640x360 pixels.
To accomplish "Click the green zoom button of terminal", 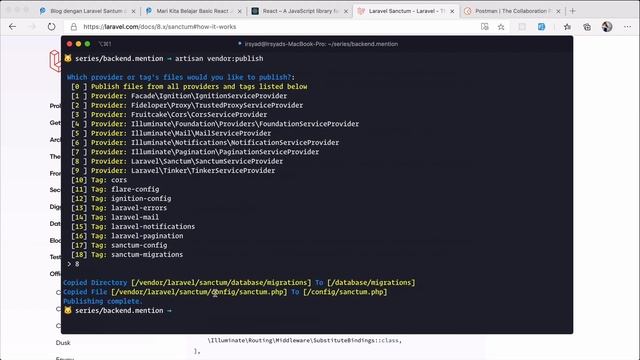I will click(87, 44).
